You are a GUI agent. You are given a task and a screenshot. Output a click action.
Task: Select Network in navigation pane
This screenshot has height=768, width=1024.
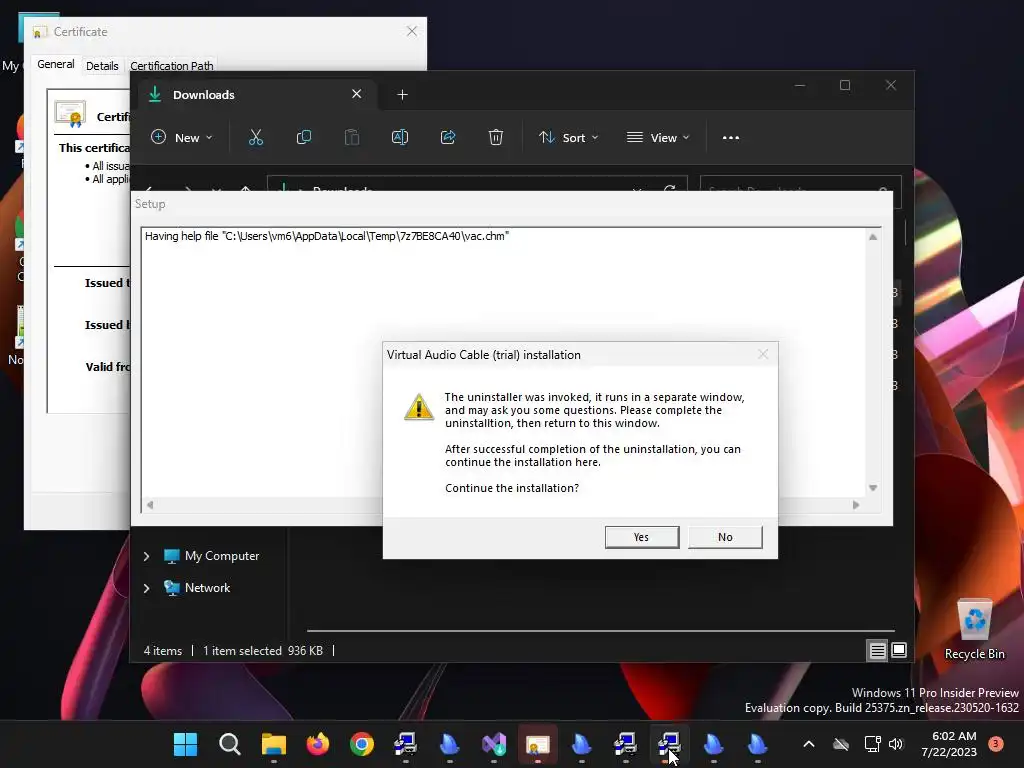(x=197, y=588)
